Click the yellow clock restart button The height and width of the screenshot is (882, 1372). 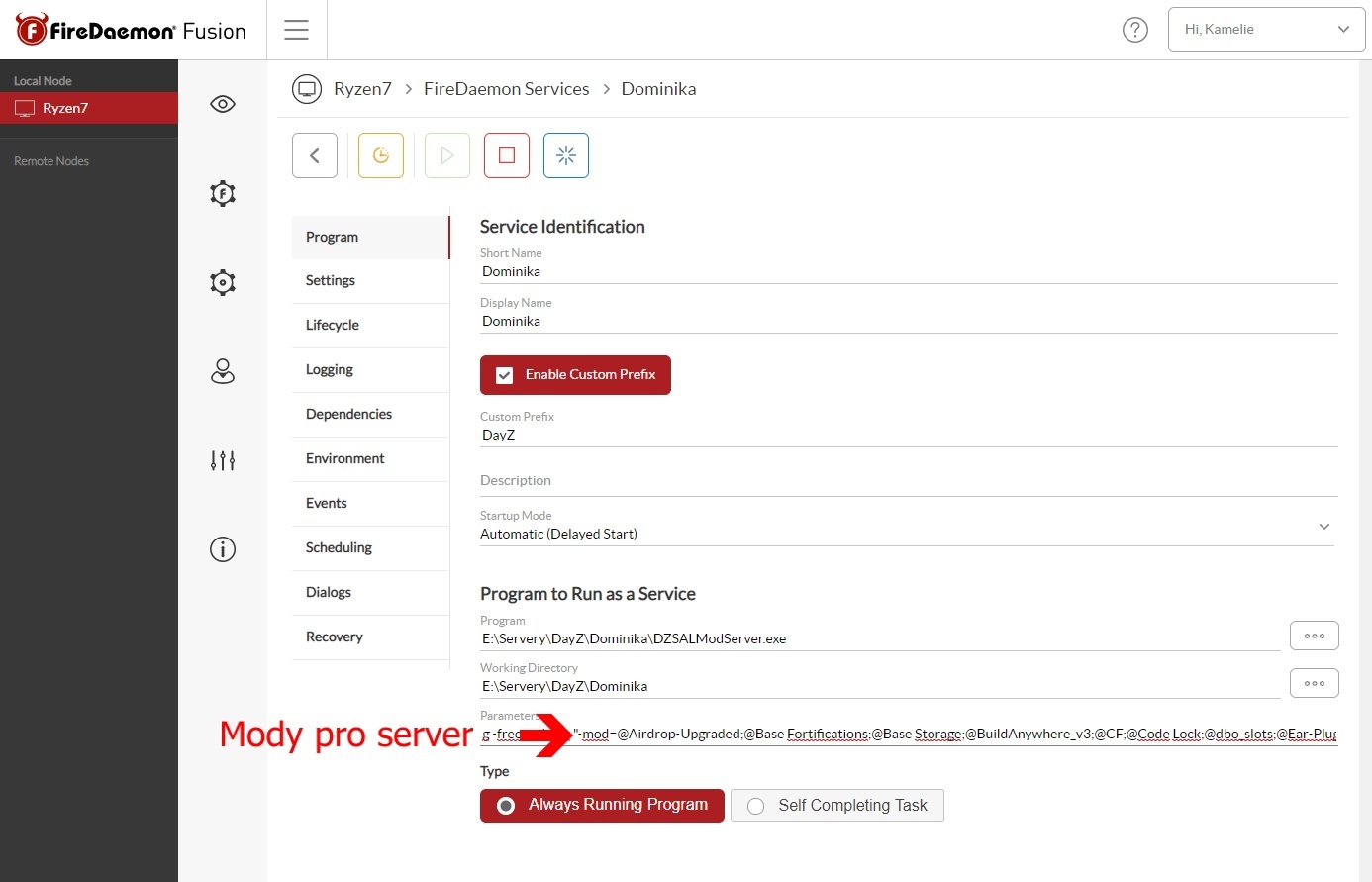point(381,155)
